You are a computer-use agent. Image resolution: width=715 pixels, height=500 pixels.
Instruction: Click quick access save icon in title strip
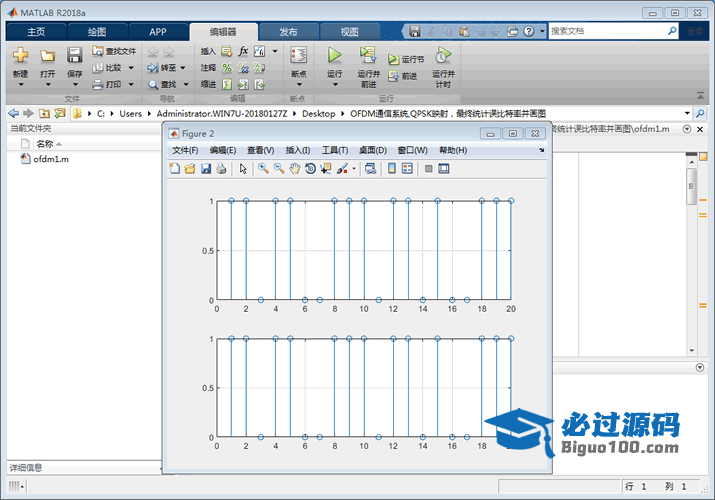pos(414,31)
